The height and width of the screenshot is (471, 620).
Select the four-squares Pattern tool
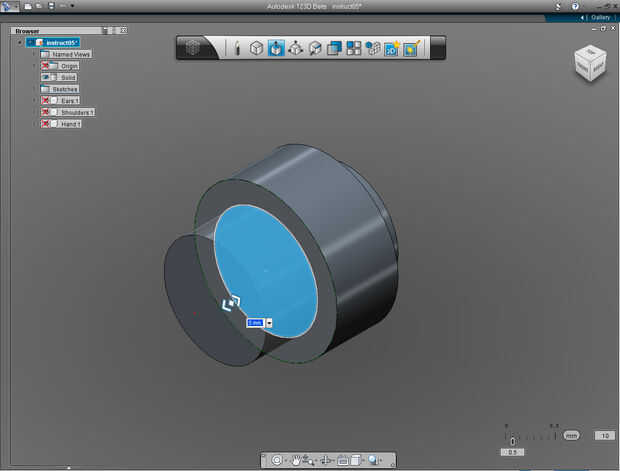[353, 48]
